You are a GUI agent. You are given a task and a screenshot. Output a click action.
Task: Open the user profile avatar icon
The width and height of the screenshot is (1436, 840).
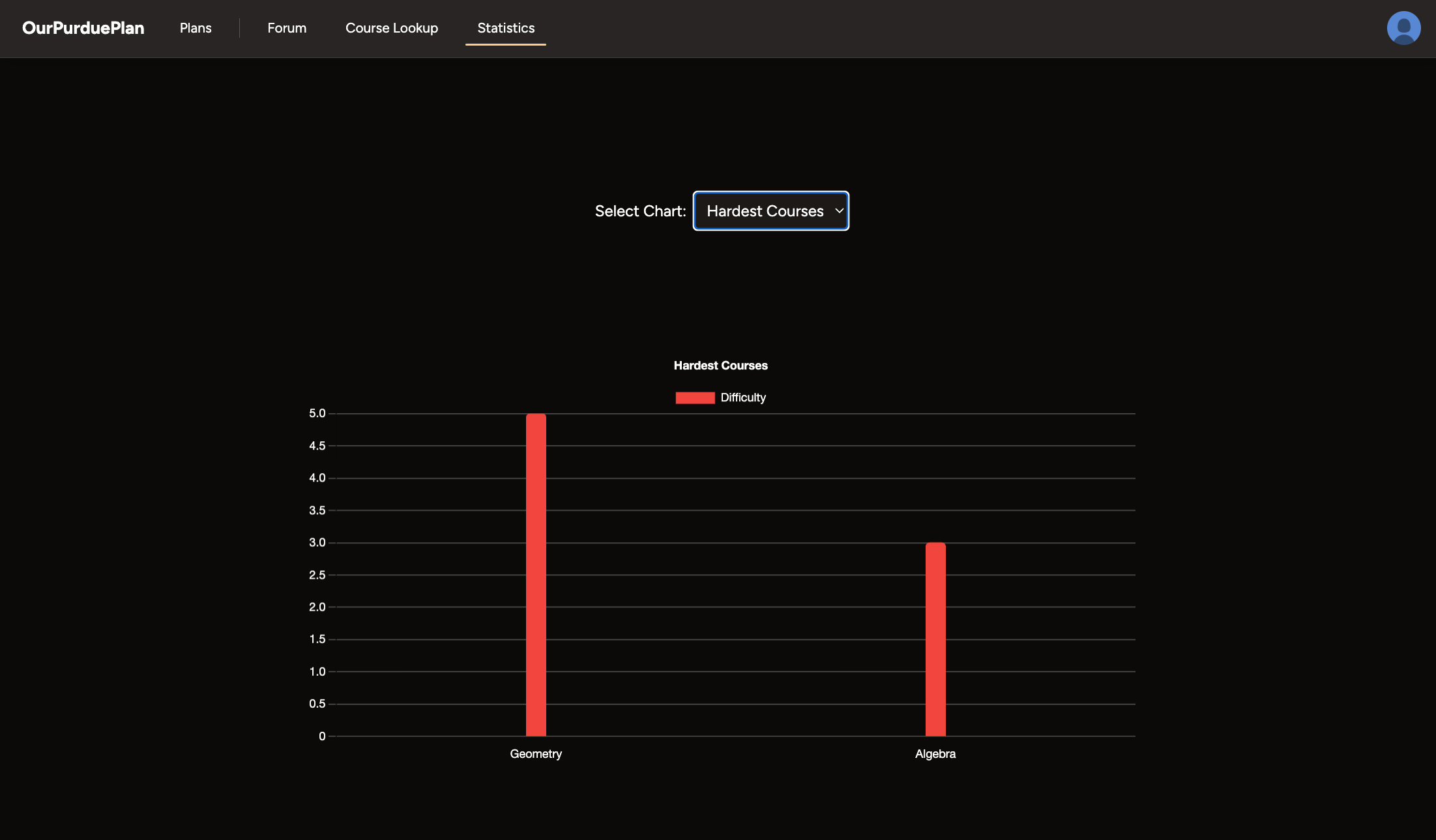[1403, 28]
